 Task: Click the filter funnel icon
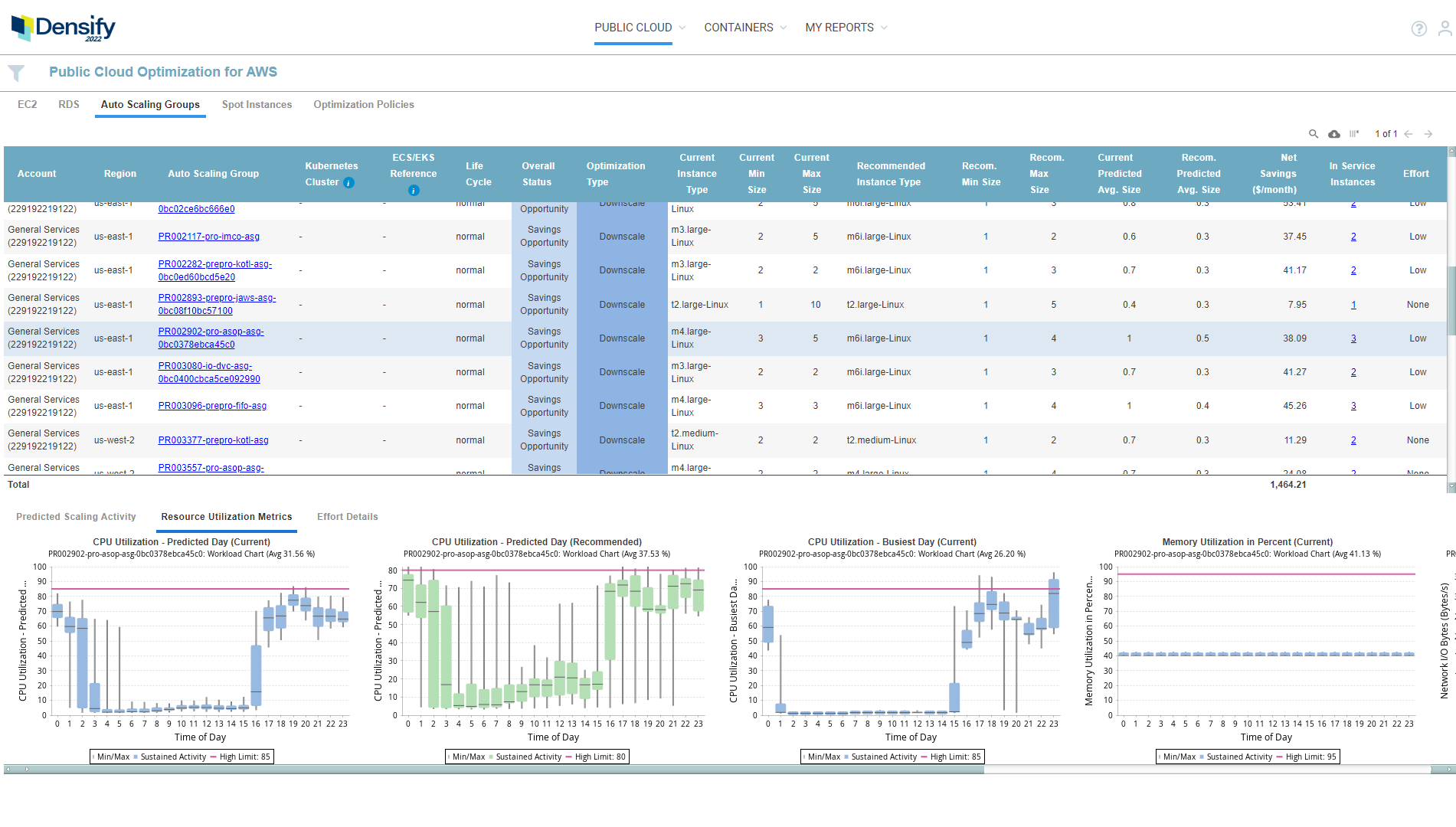[x=16, y=72]
